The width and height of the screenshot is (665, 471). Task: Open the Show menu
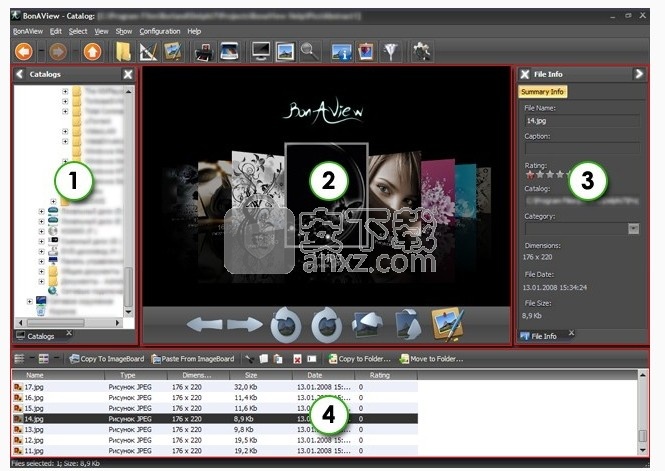[x=124, y=31]
